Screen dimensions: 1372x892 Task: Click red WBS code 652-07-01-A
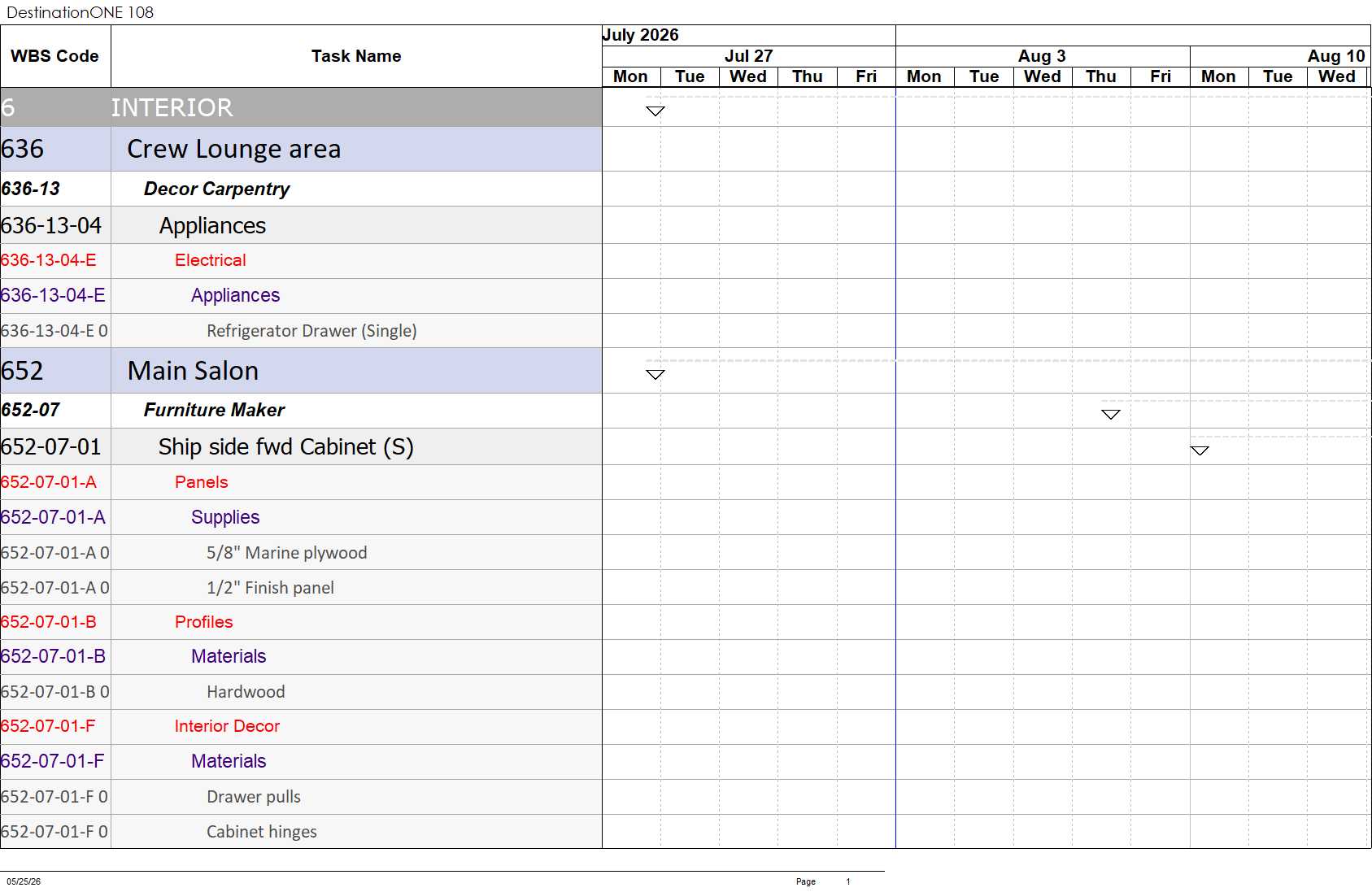pyautogui.click(x=49, y=482)
